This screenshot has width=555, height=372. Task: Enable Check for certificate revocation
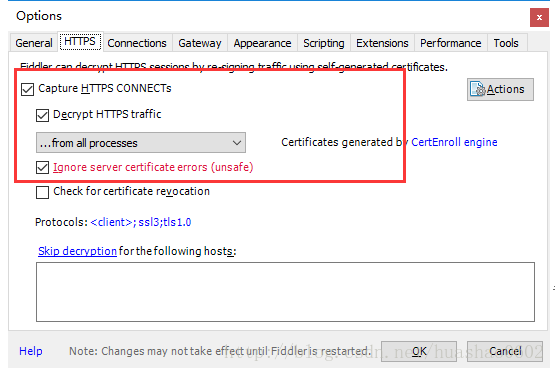pyautogui.click(x=42, y=193)
